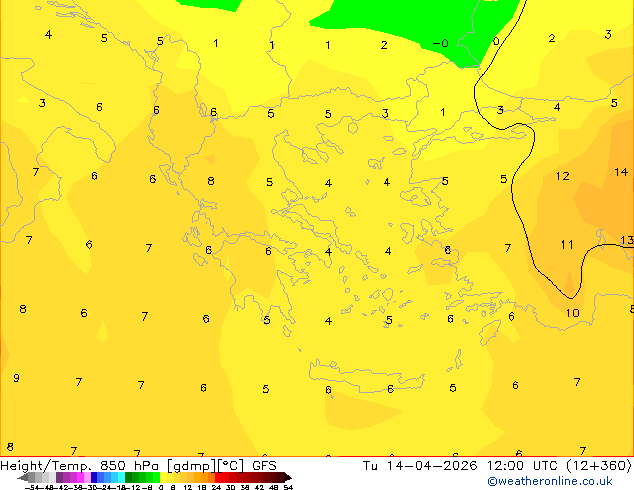Click the bright yellow legend swatch above 0
Image resolution: width=634 pixels, height=490 pixels.
coord(164,477)
